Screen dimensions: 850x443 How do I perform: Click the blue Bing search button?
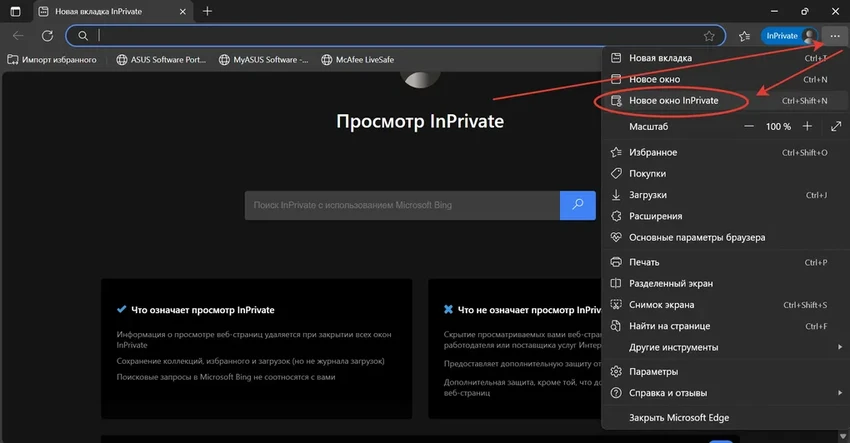(x=577, y=205)
